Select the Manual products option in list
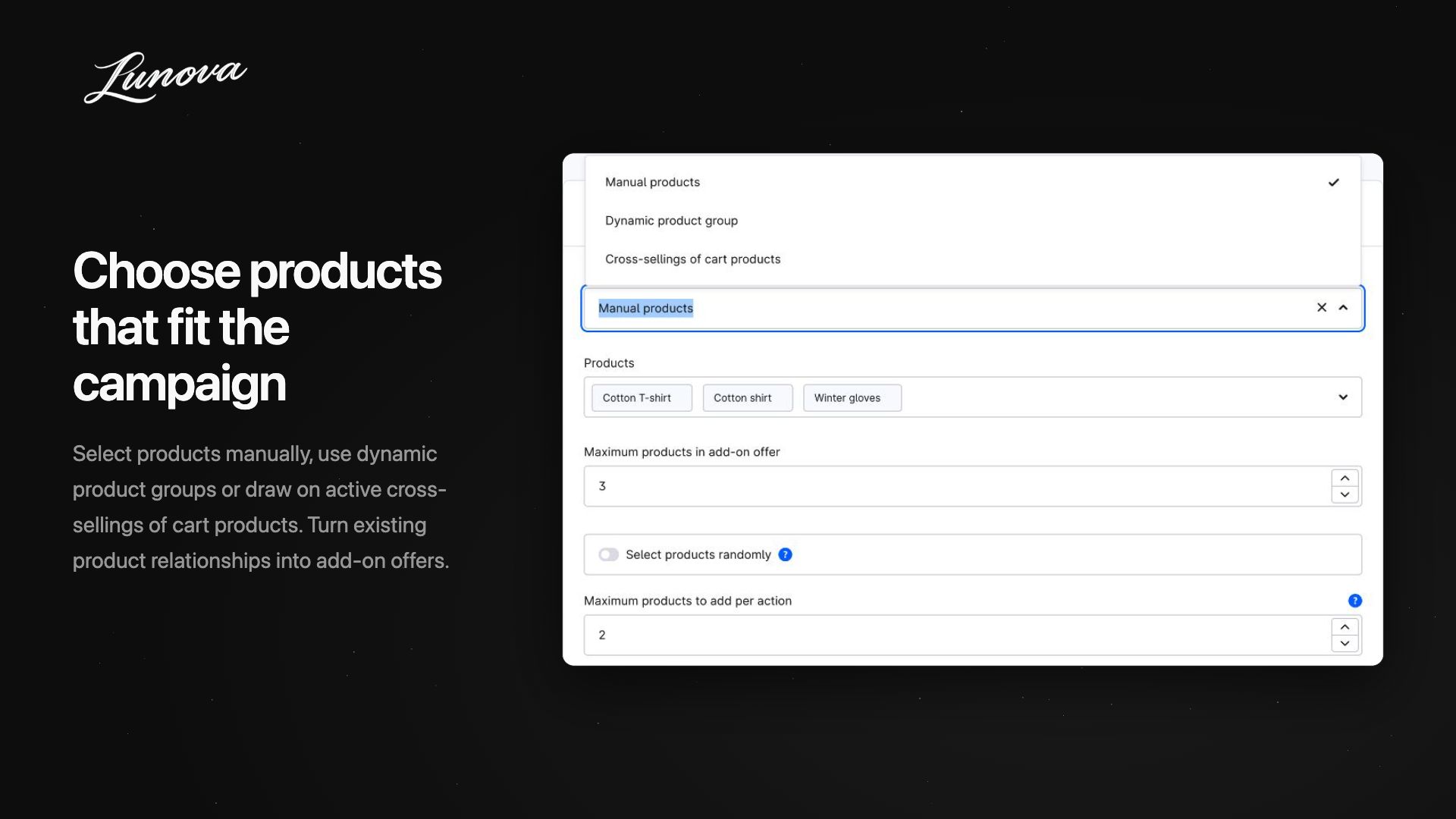1456x819 pixels. [x=973, y=182]
